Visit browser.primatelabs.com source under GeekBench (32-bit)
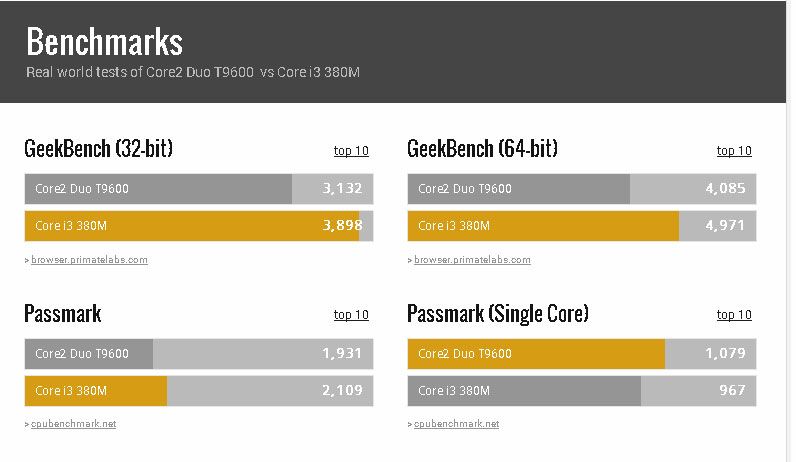Screen dimensions: 796x462 pos(89,260)
